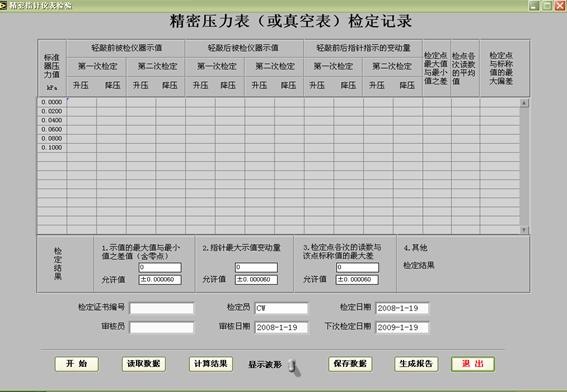This screenshot has width=567, height=392.
Task: Click the 检定证书编号 certificate number field
Action: tap(162, 308)
